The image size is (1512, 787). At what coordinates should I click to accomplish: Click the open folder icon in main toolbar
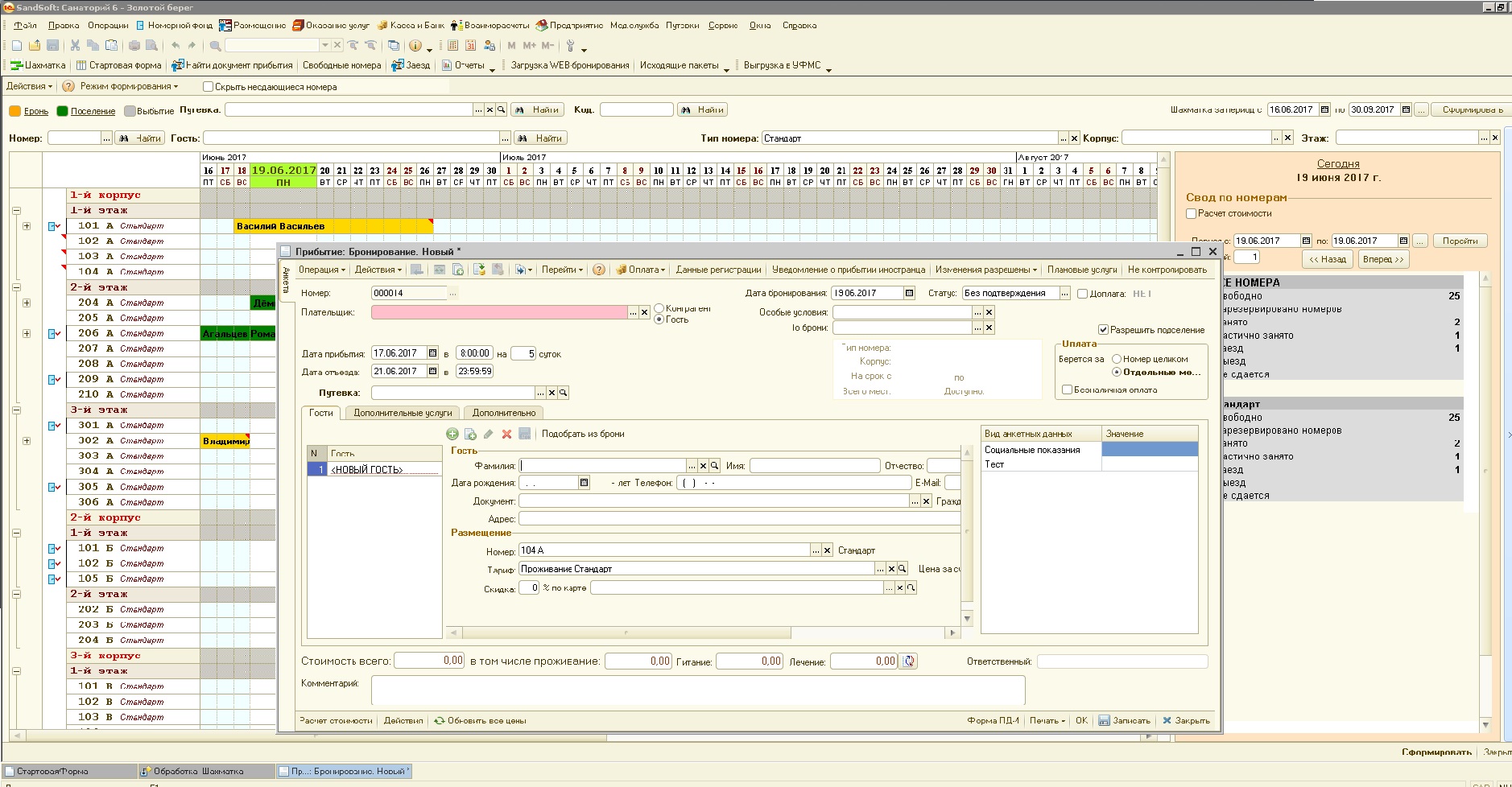click(35, 46)
